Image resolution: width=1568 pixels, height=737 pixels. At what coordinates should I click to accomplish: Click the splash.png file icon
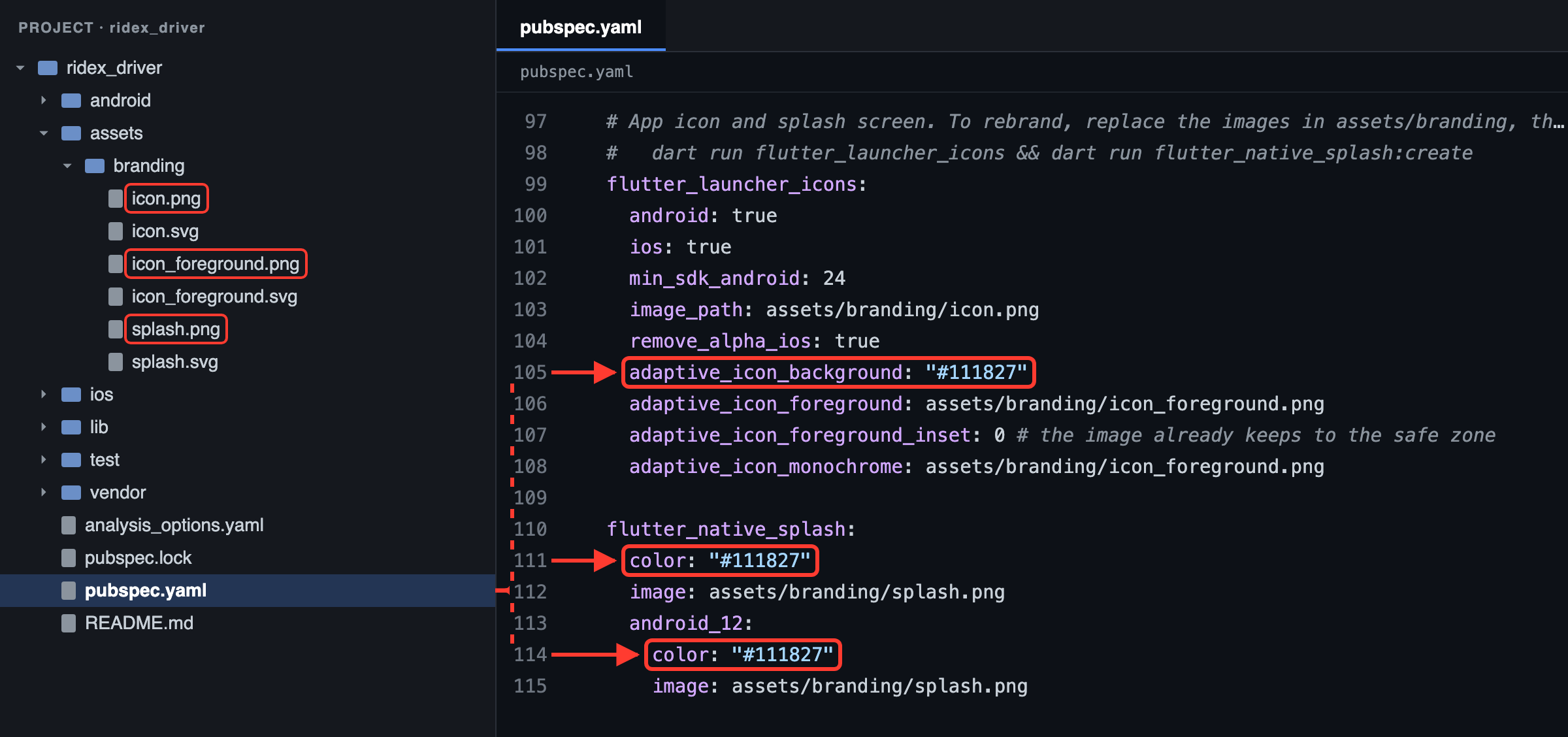pyautogui.click(x=116, y=329)
